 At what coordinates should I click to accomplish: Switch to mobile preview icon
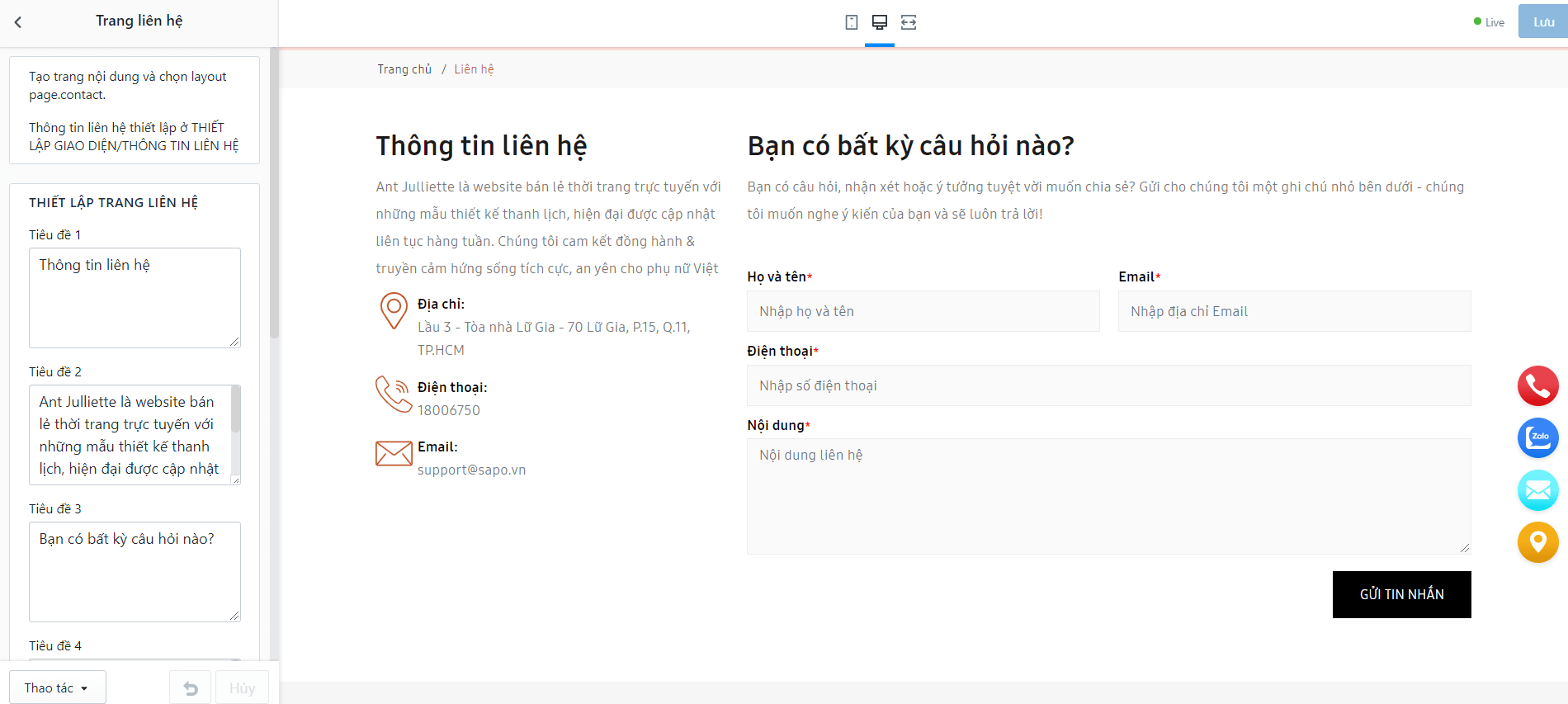pos(852,22)
